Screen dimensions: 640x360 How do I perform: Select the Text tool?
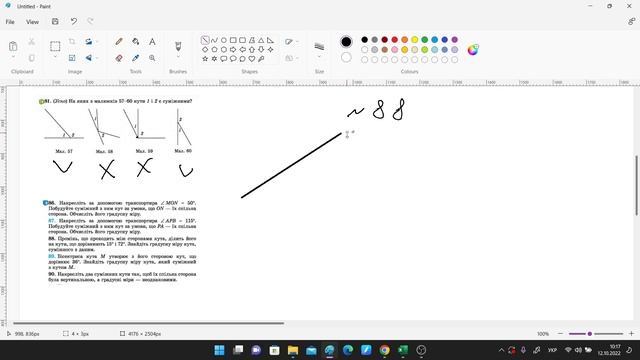point(152,42)
